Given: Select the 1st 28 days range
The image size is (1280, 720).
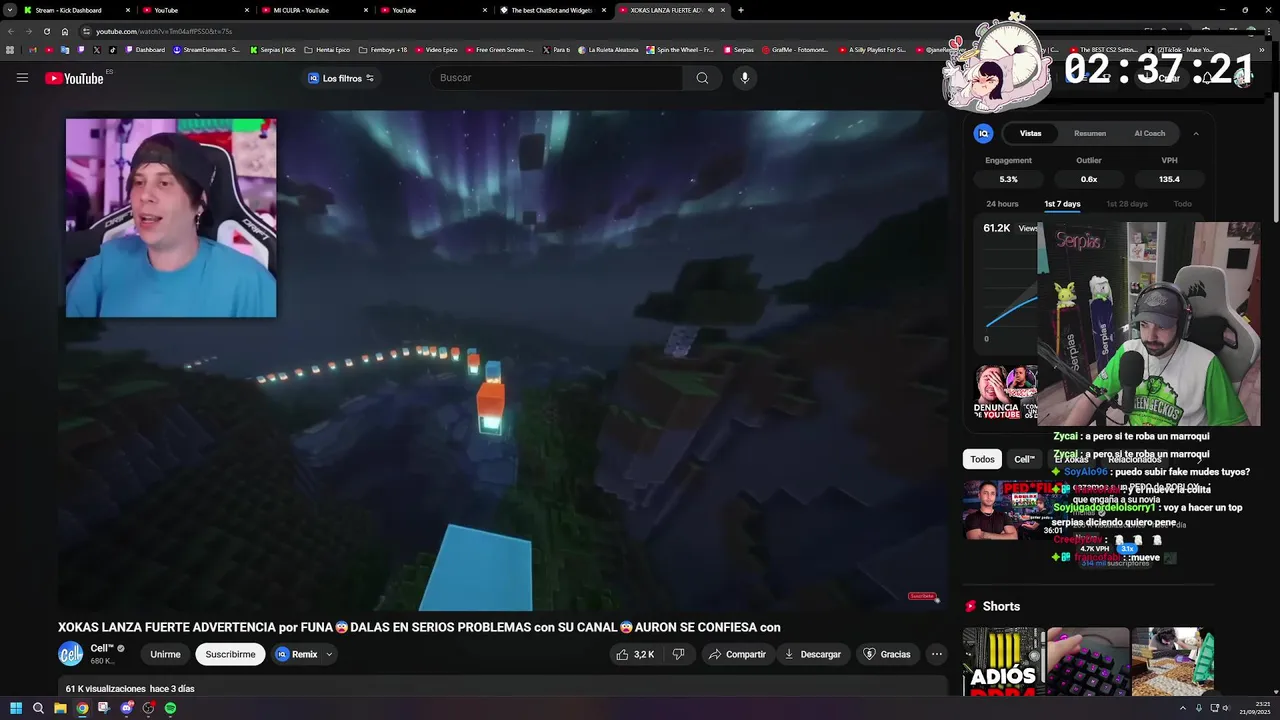Looking at the screenshot, I should click(x=1126, y=204).
